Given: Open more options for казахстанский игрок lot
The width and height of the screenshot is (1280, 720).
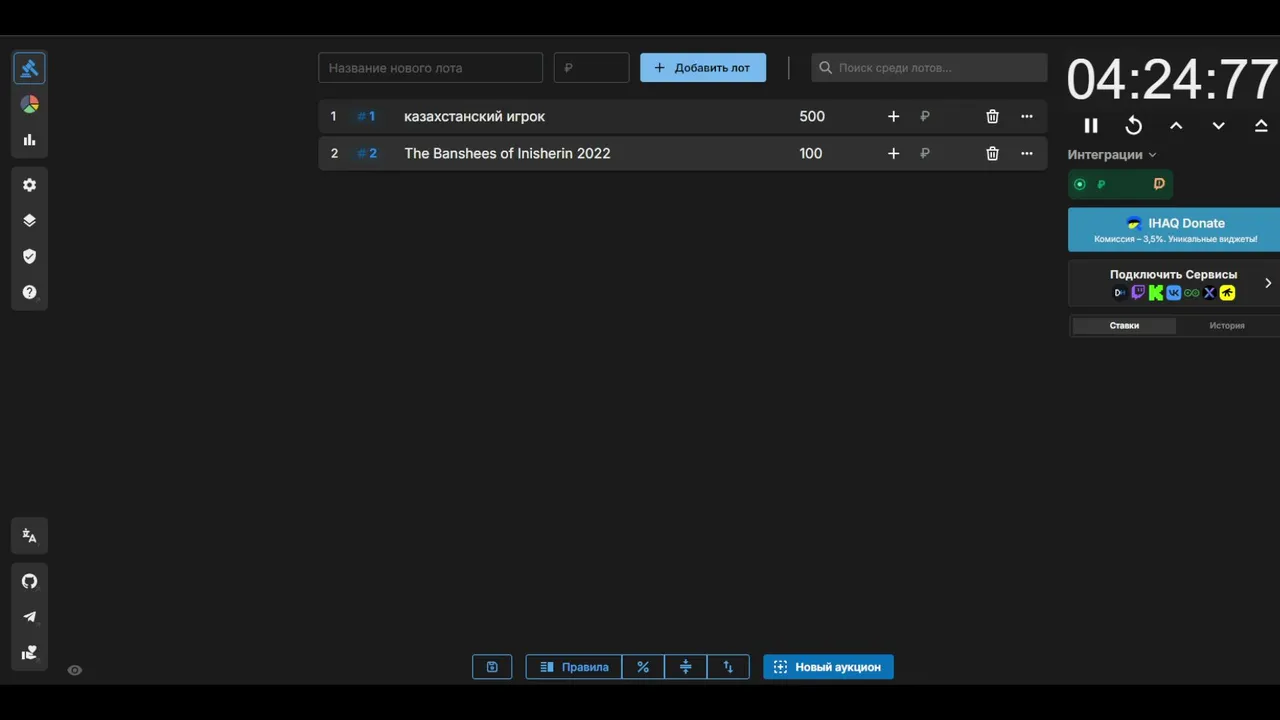Looking at the screenshot, I should click(1027, 117).
